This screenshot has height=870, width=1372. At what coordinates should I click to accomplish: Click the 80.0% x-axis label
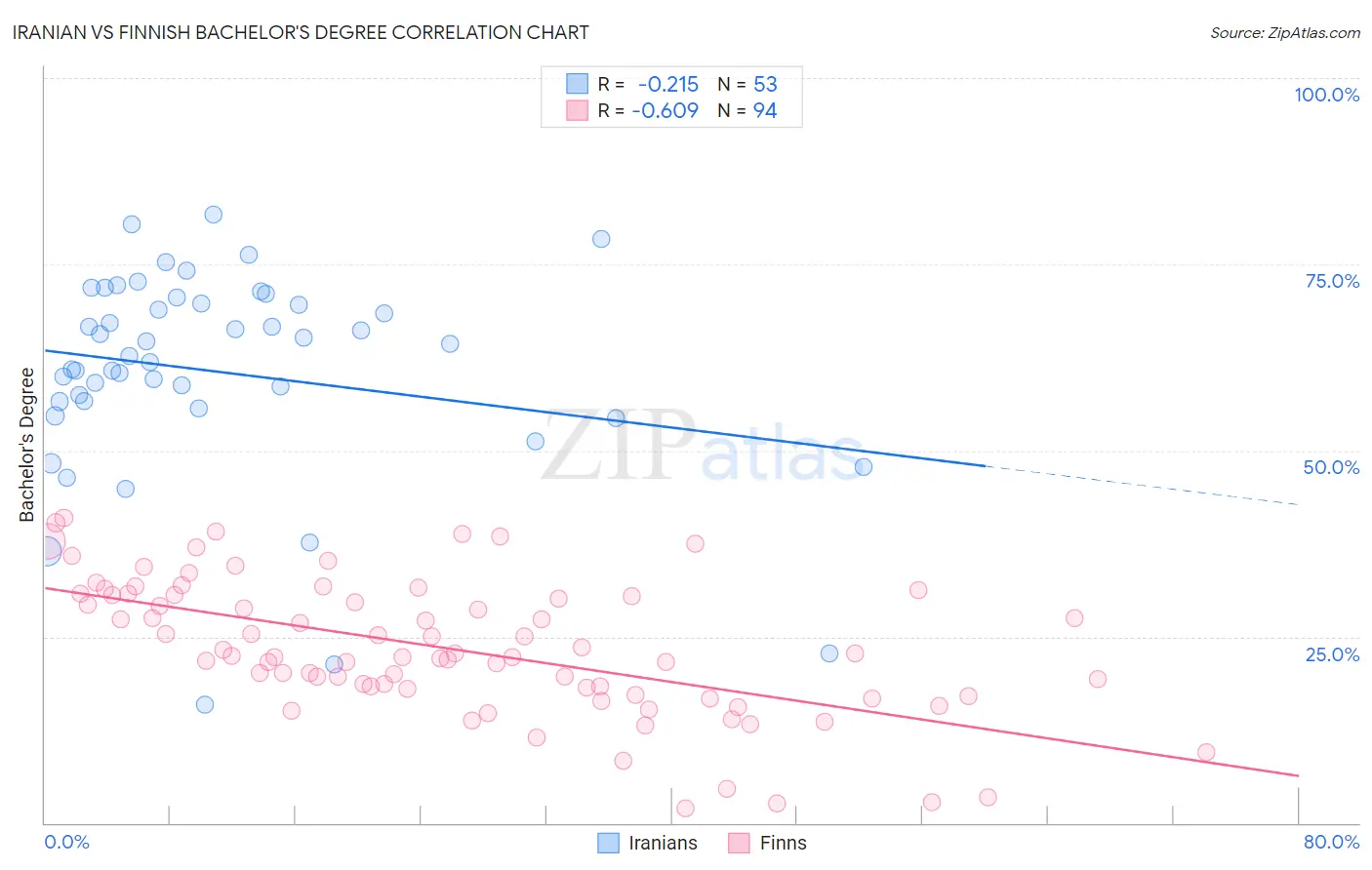(1331, 842)
